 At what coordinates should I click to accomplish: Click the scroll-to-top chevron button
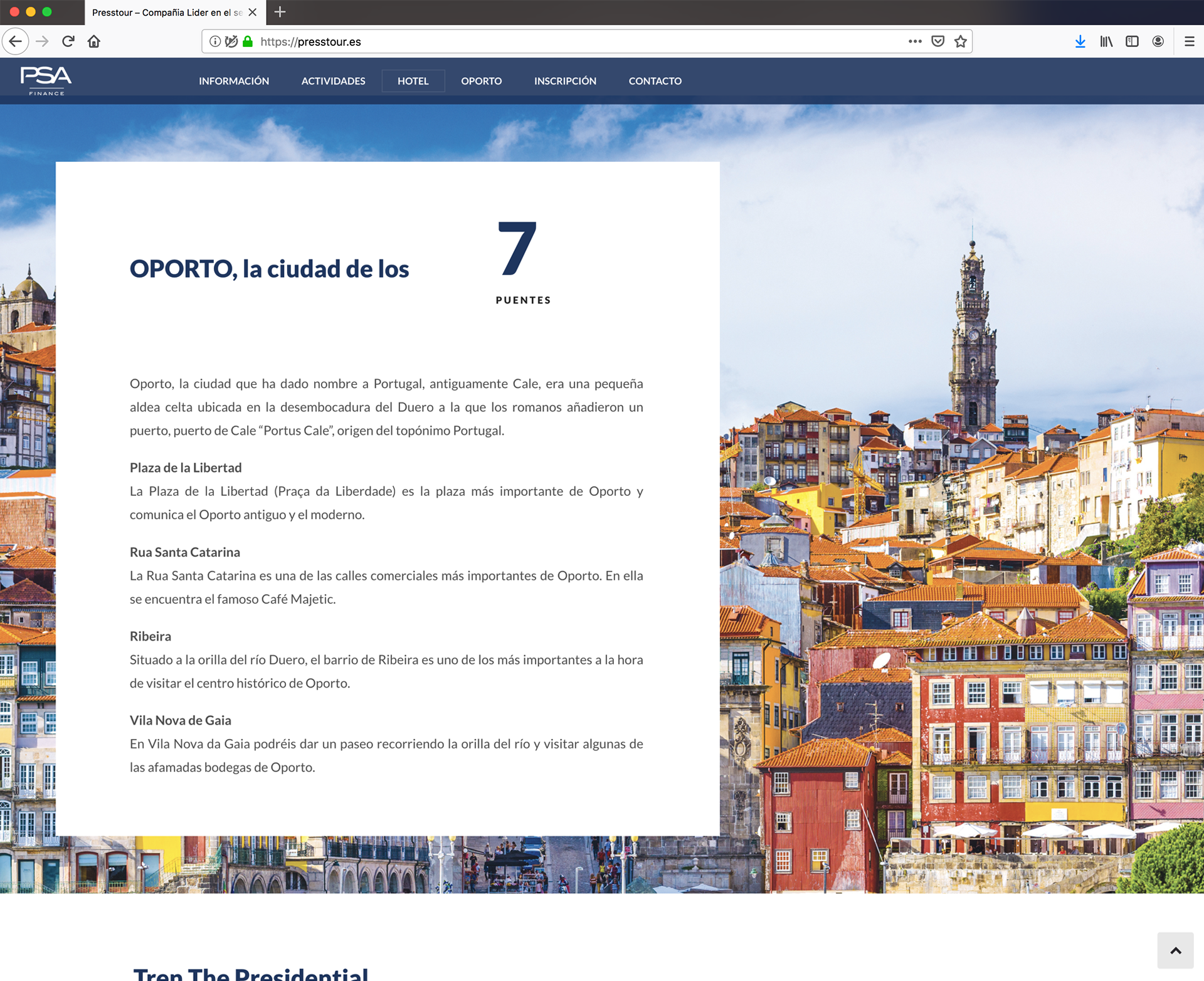[x=1175, y=950]
